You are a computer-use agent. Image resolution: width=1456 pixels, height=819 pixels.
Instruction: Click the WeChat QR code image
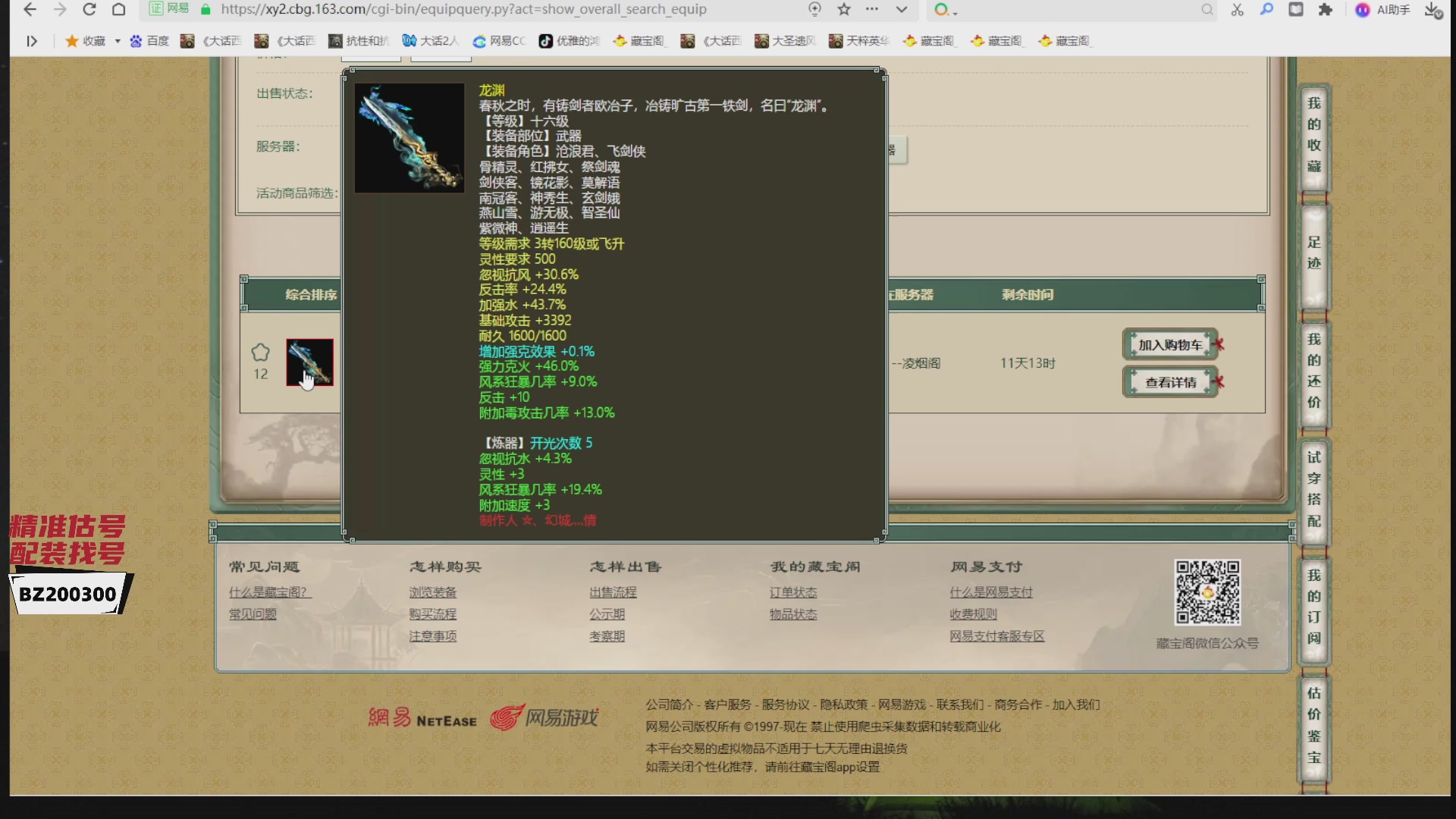pyautogui.click(x=1207, y=592)
